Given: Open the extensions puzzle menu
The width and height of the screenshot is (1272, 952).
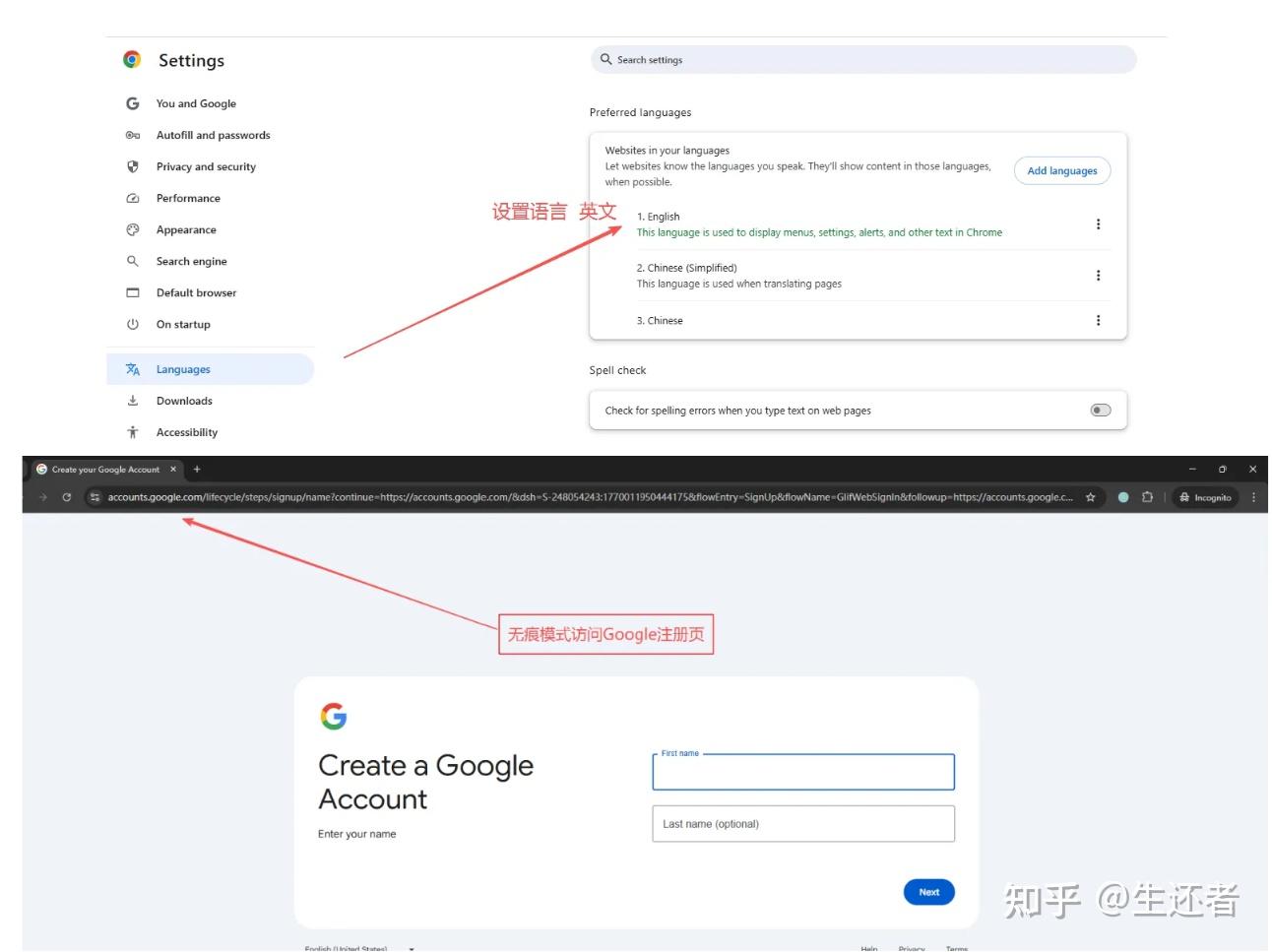Looking at the screenshot, I should coord(1147,497).
